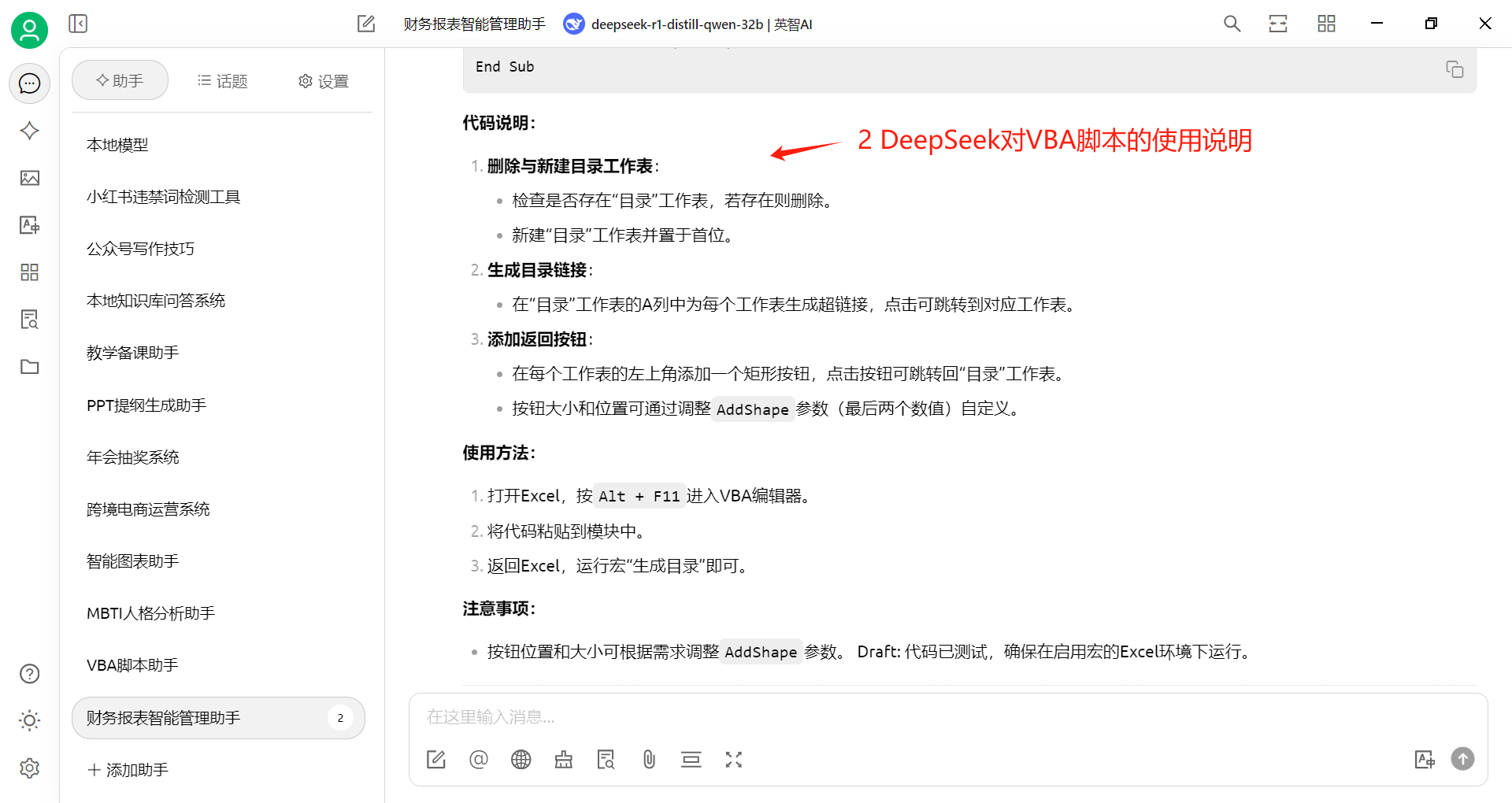Open the image painting sidebar icon
The image size is (1512, 803).
(x=29, y=178)
